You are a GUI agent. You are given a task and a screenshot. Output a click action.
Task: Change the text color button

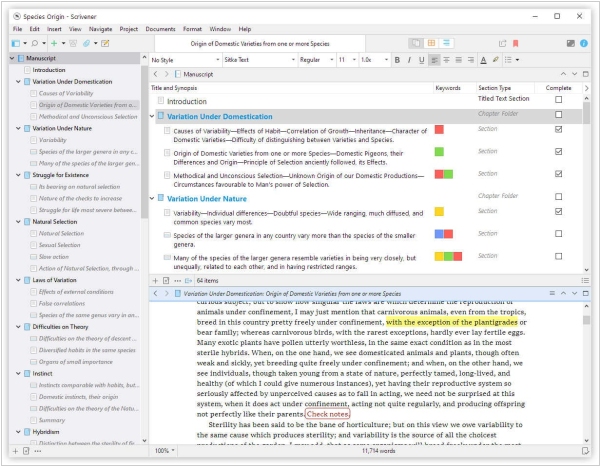pyautogui.click(x=483, y=60)
